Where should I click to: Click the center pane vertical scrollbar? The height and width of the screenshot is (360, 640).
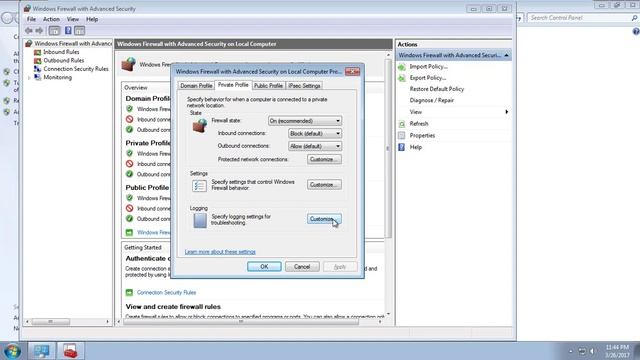tap(388, 149)
